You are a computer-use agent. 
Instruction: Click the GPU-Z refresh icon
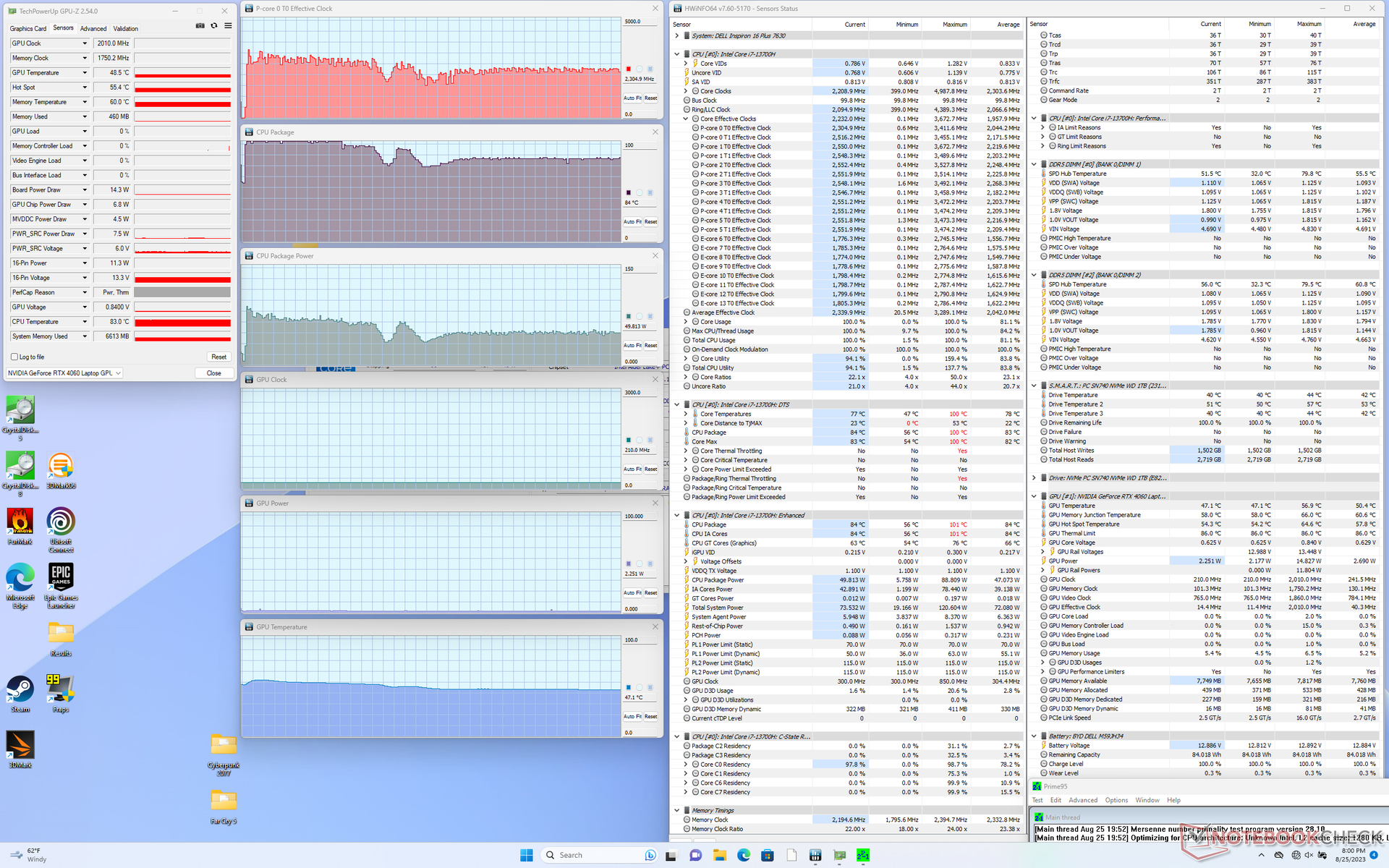[x=214, y=26]
